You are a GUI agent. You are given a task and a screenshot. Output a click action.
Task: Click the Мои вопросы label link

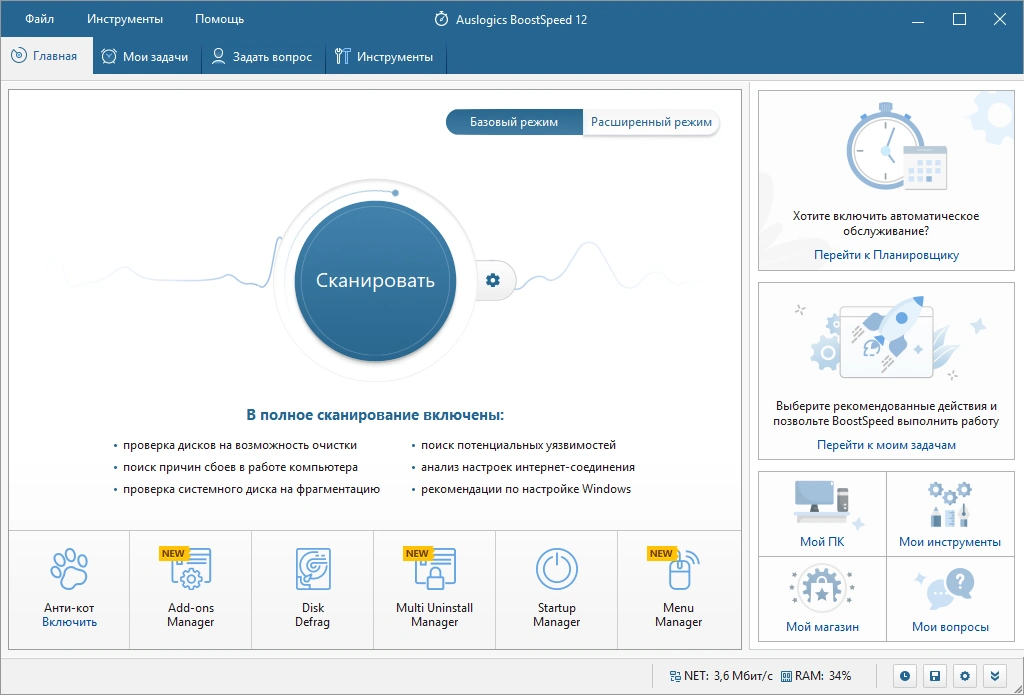click(x=950, y=626)
